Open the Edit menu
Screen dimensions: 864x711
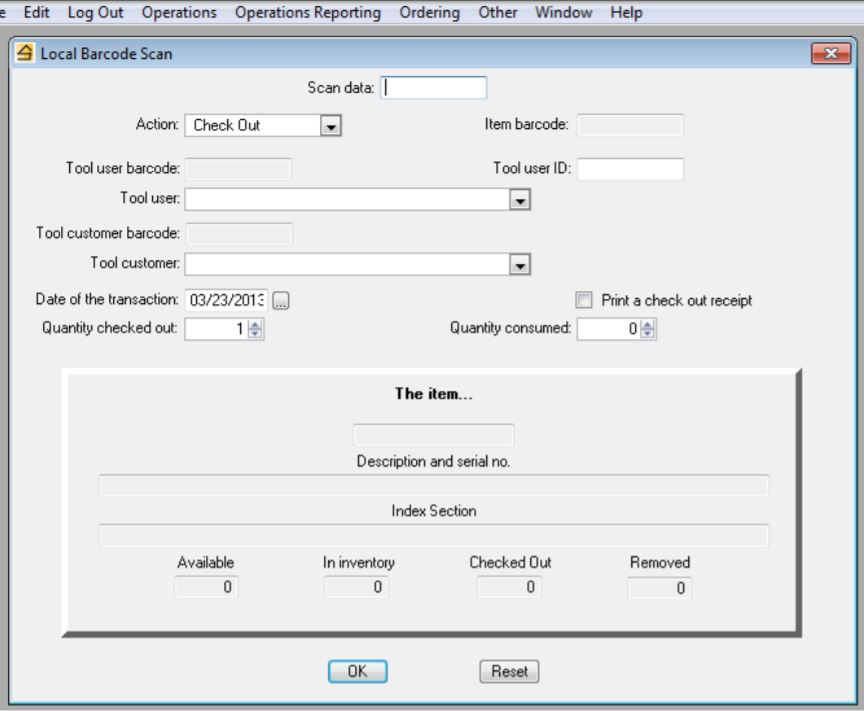point(36,12)
